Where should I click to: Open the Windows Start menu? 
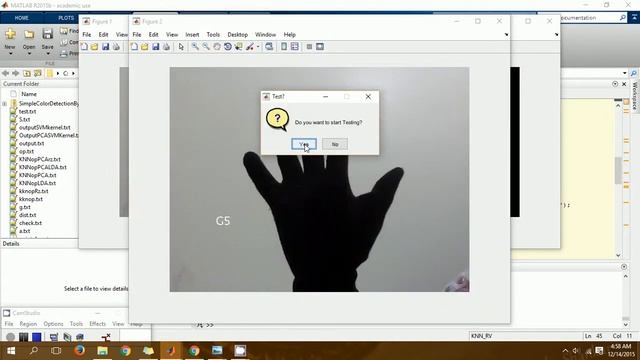pos(11,351)
